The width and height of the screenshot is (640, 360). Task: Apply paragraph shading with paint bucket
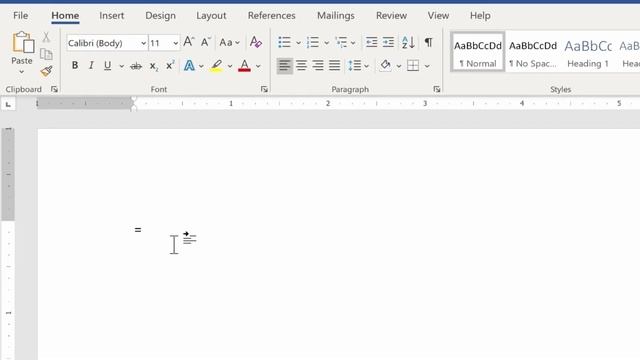(x=385, y=65)
